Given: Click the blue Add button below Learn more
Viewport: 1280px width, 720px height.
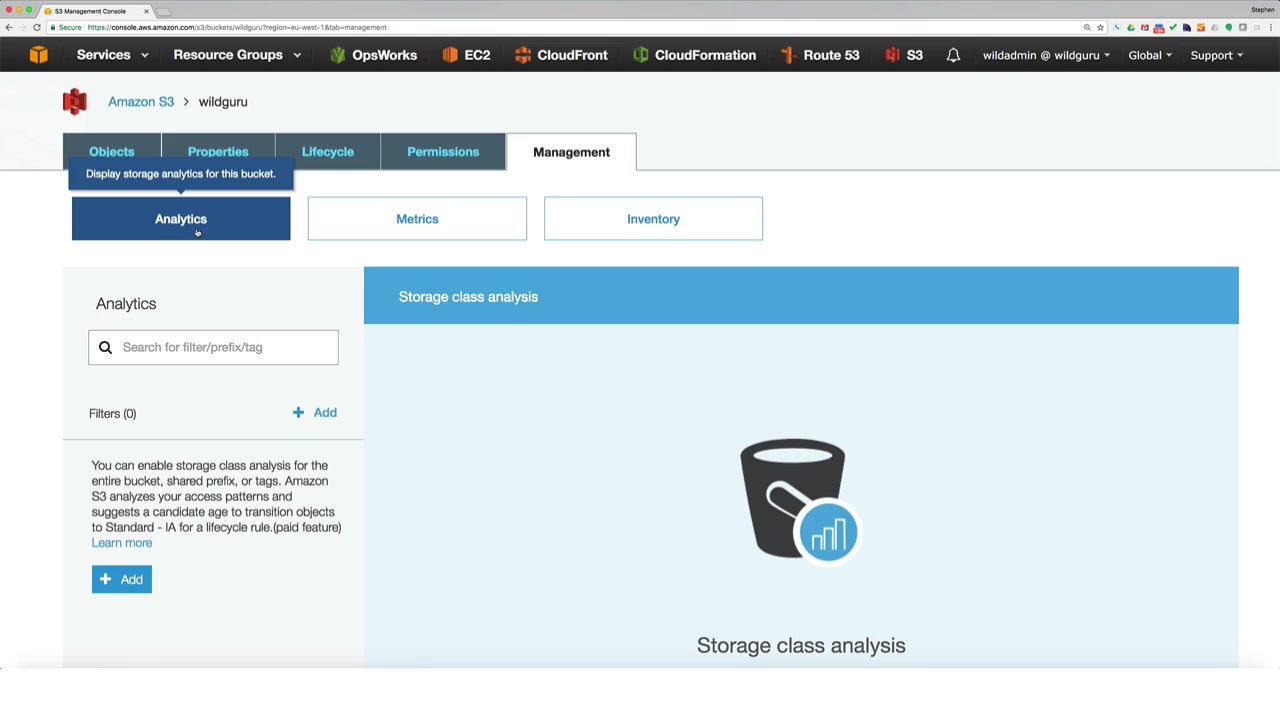Looking at the screenshot, I should click(x=122, y=580).
